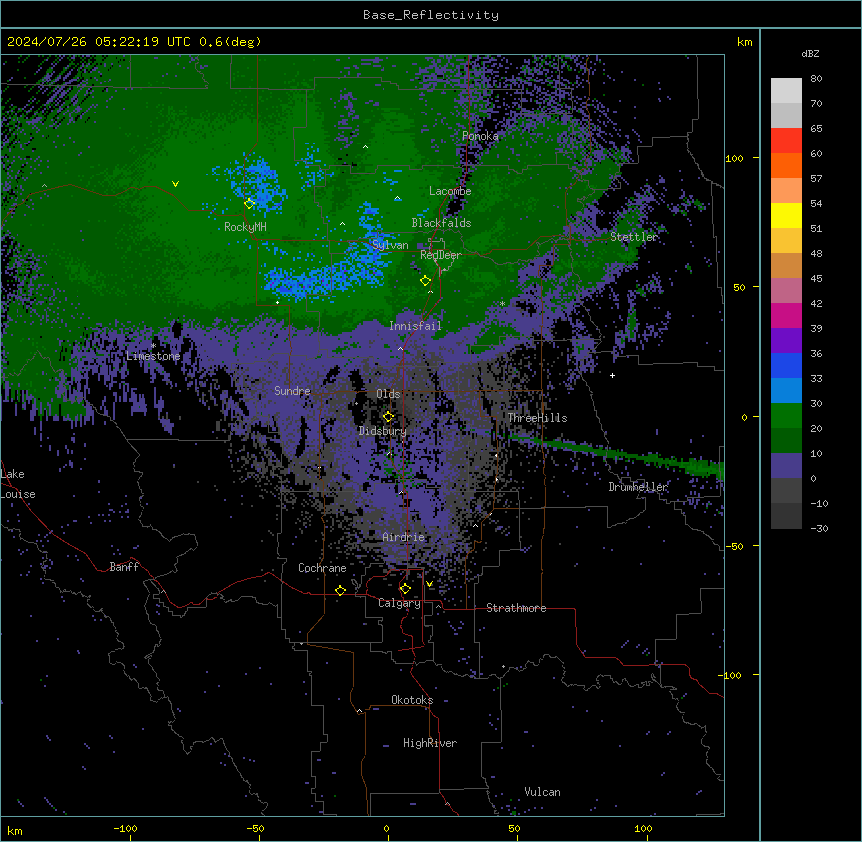Click the white caret marker west of Ponoka
The image size is (862, 842).
[366, 147]
